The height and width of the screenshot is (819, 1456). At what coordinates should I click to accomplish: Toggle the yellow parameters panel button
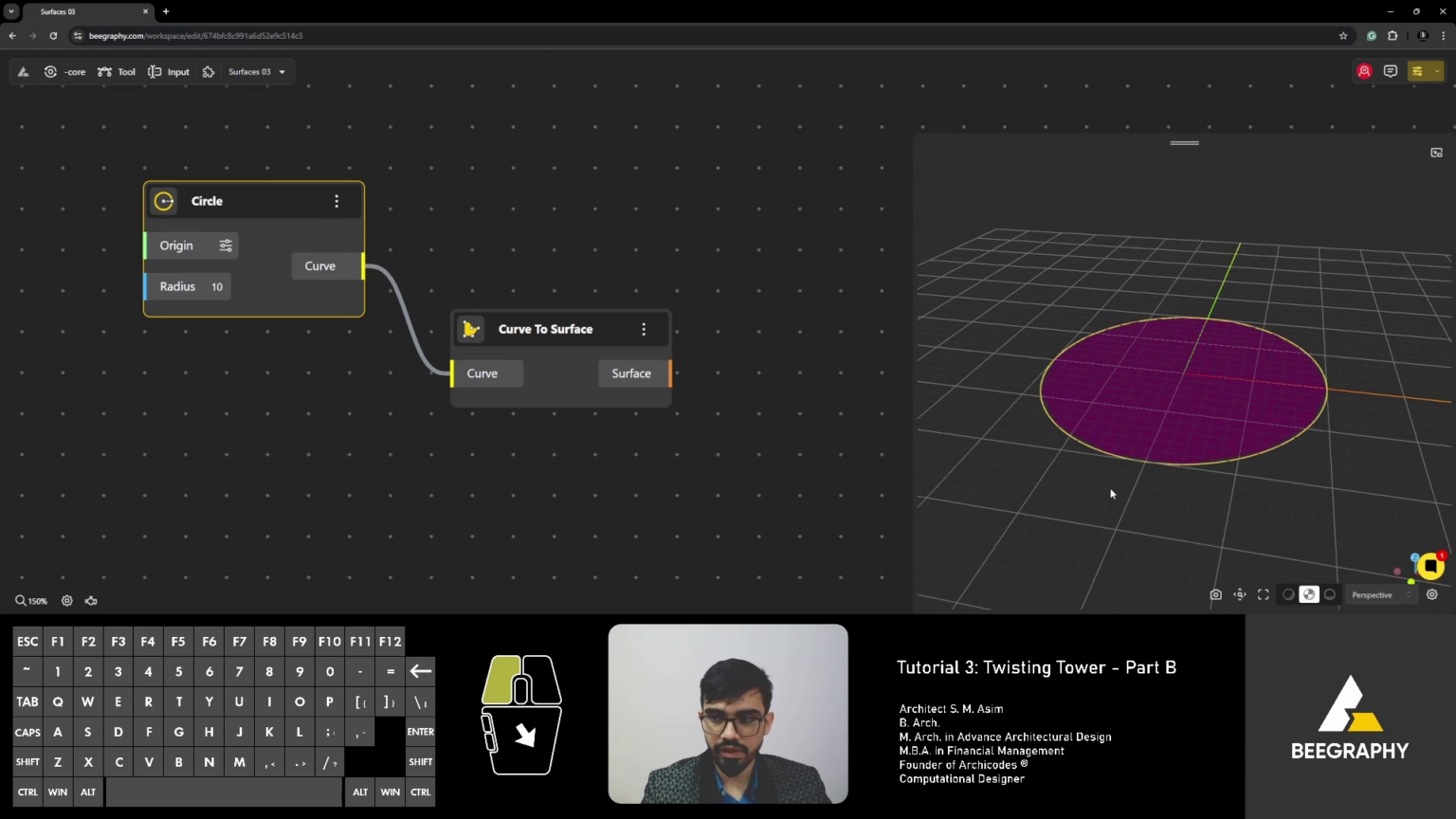click(1418, 71)
